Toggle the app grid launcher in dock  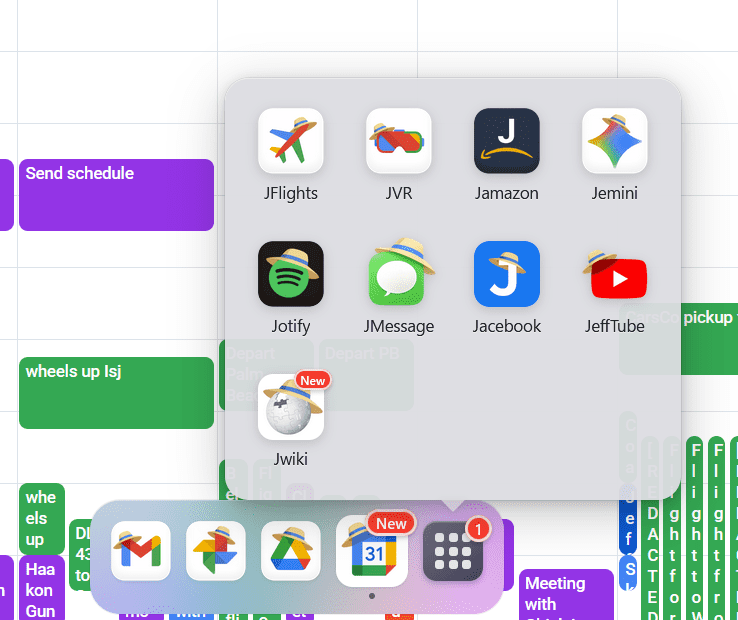453,551
